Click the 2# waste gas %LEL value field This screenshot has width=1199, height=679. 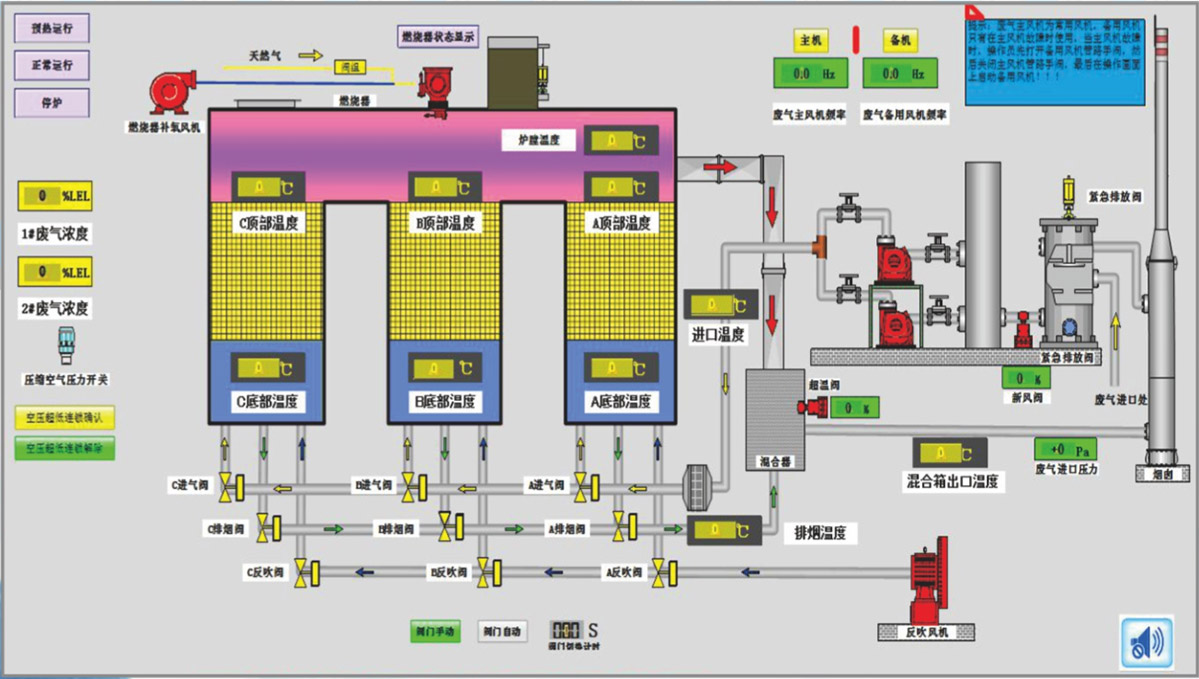(x=55, y=271)
